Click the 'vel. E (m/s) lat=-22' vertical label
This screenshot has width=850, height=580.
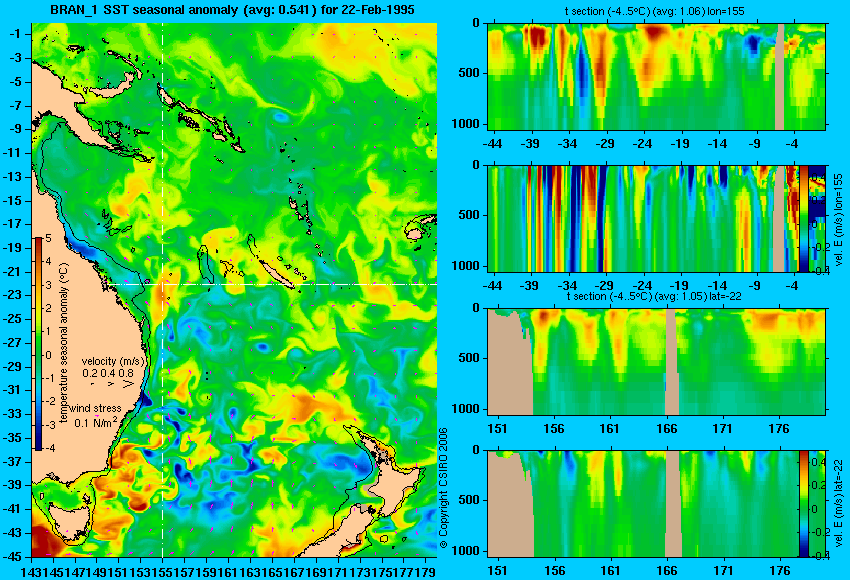(x=838, y=504)
